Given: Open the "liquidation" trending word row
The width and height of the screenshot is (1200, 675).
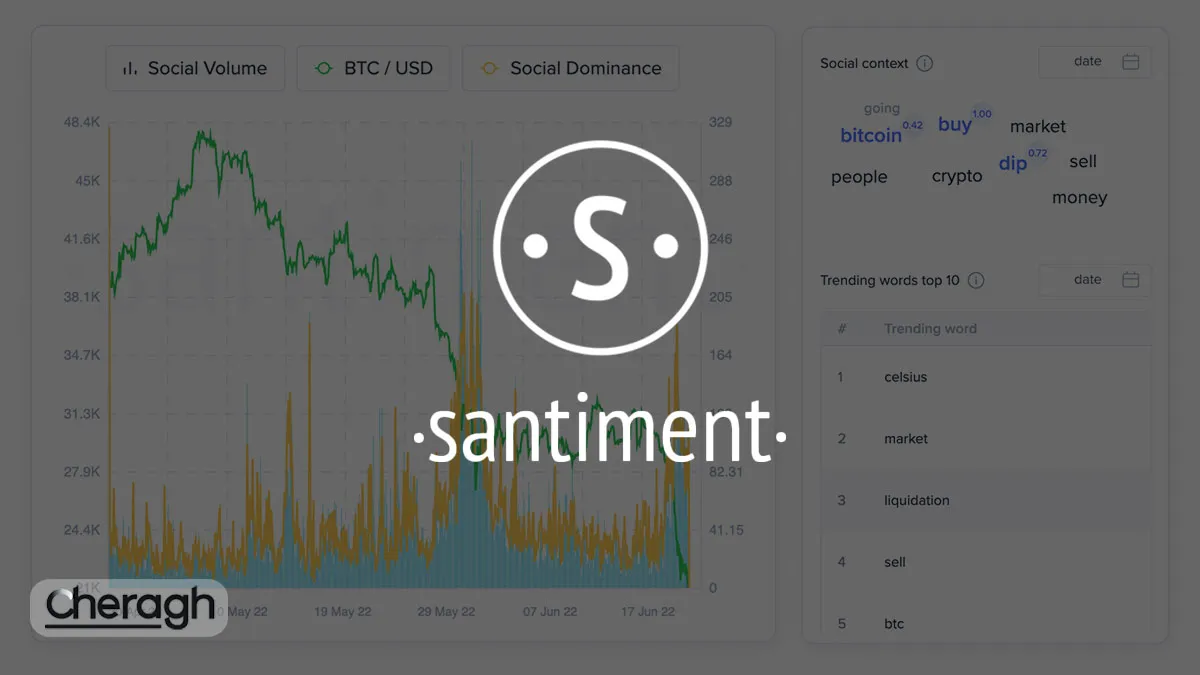Looking at the screenshot, I should pyautogui.click(x=986, y=500).
